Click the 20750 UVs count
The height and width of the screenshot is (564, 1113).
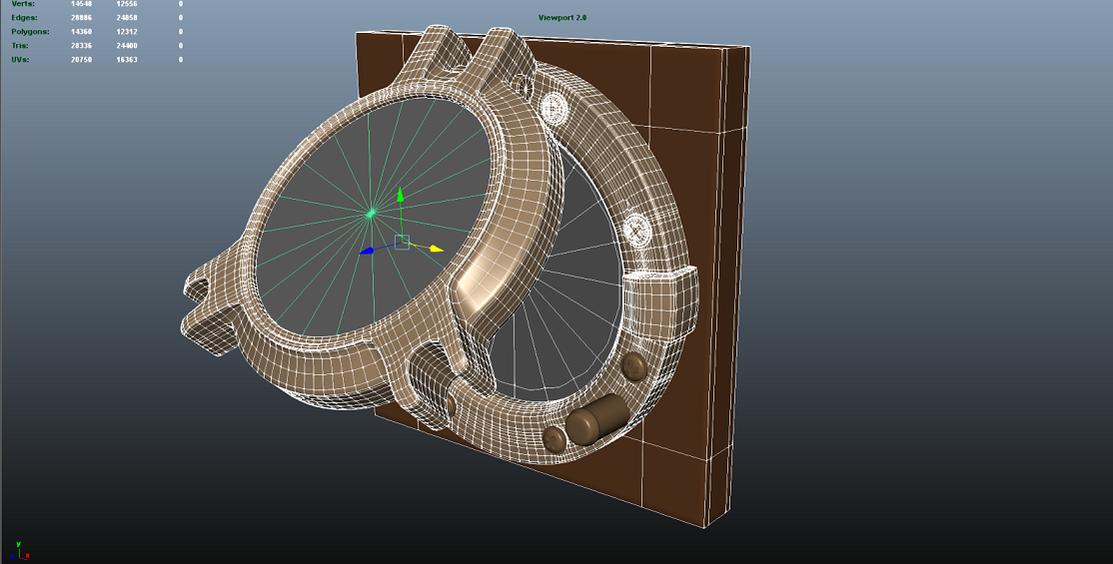(81, 60)
